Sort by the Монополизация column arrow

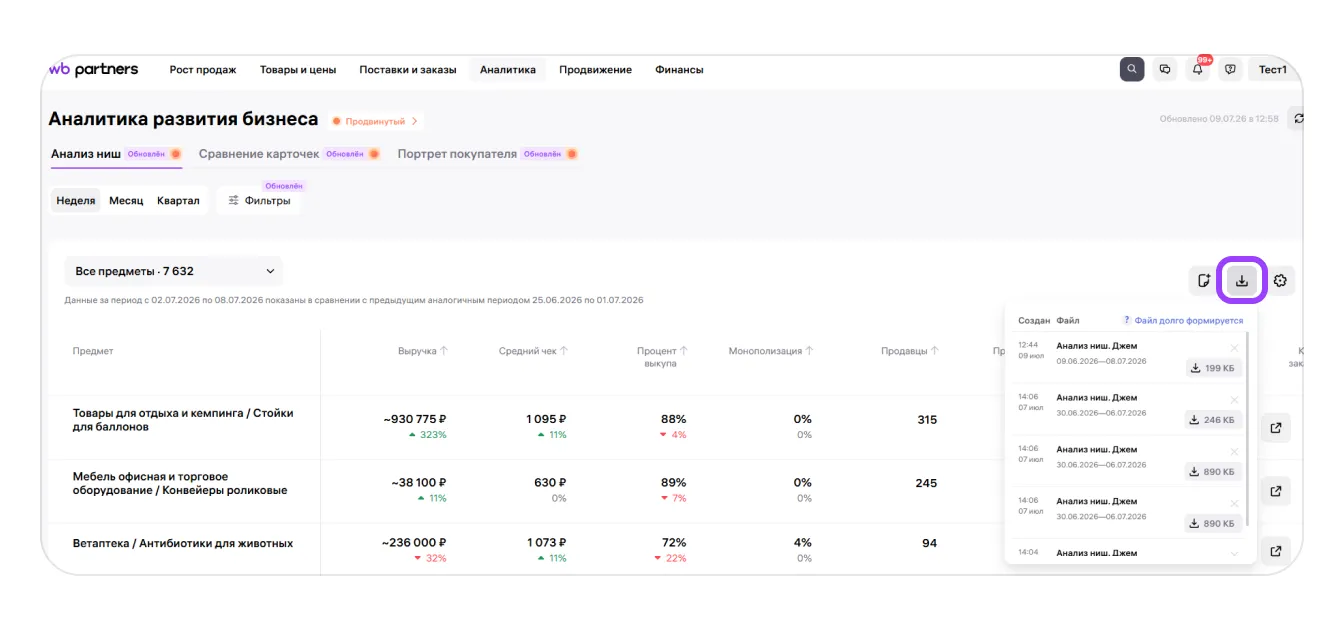tap(809, 351)
